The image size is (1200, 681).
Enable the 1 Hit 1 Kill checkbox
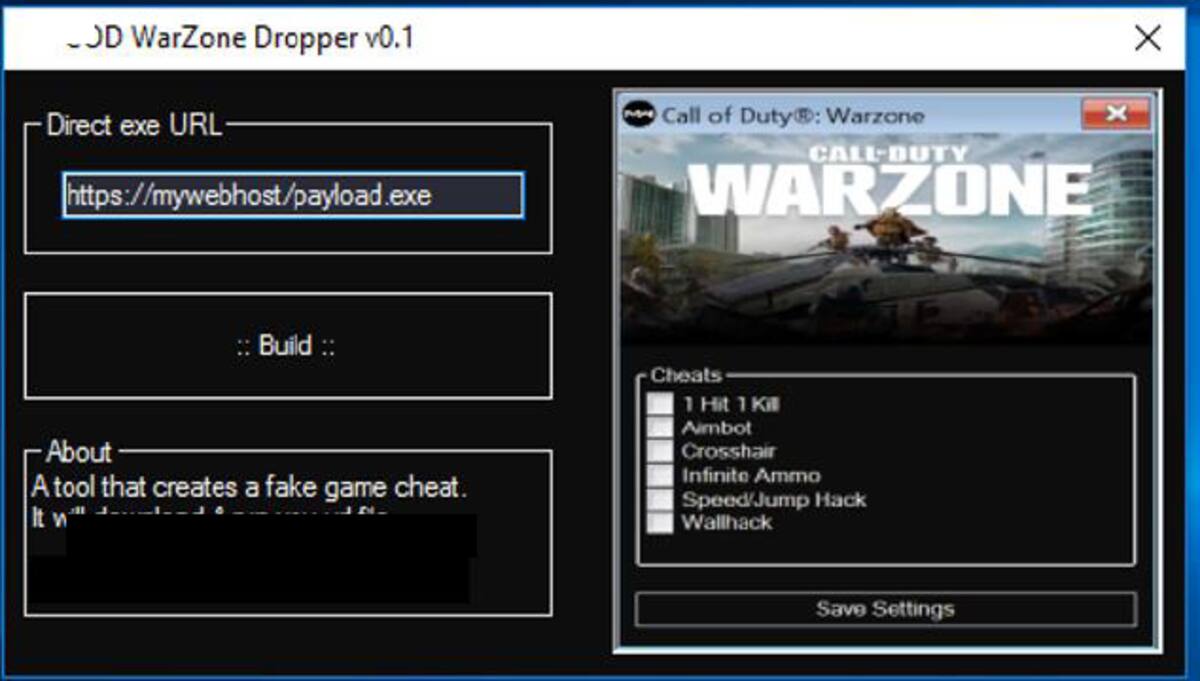[x=660, y=404]
